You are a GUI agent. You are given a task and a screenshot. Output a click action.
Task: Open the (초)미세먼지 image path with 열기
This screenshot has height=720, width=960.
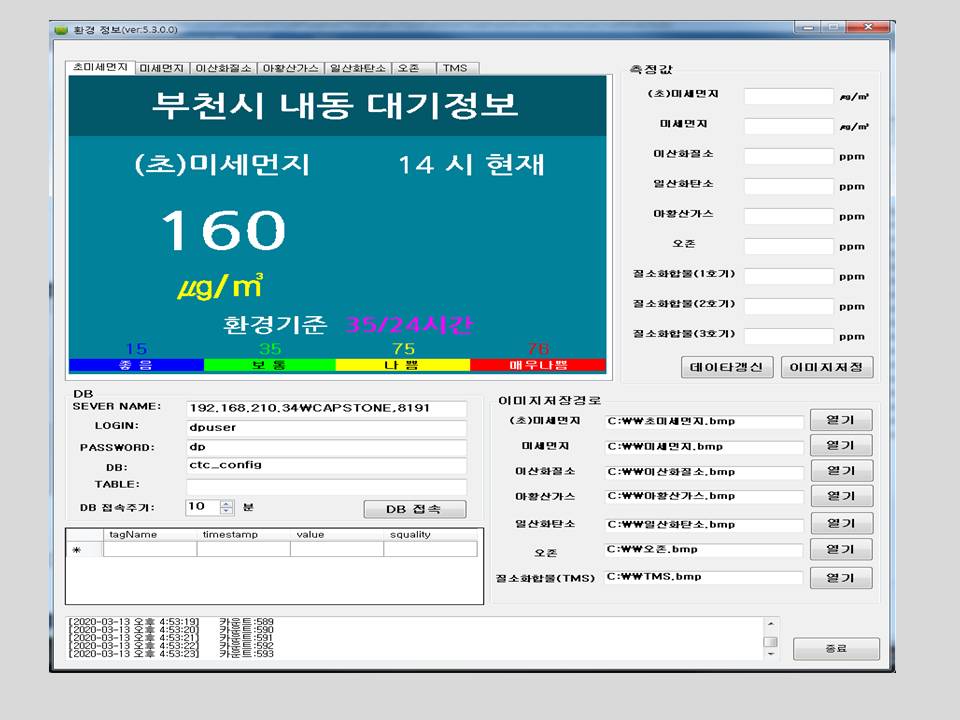(x=841, y=420)
